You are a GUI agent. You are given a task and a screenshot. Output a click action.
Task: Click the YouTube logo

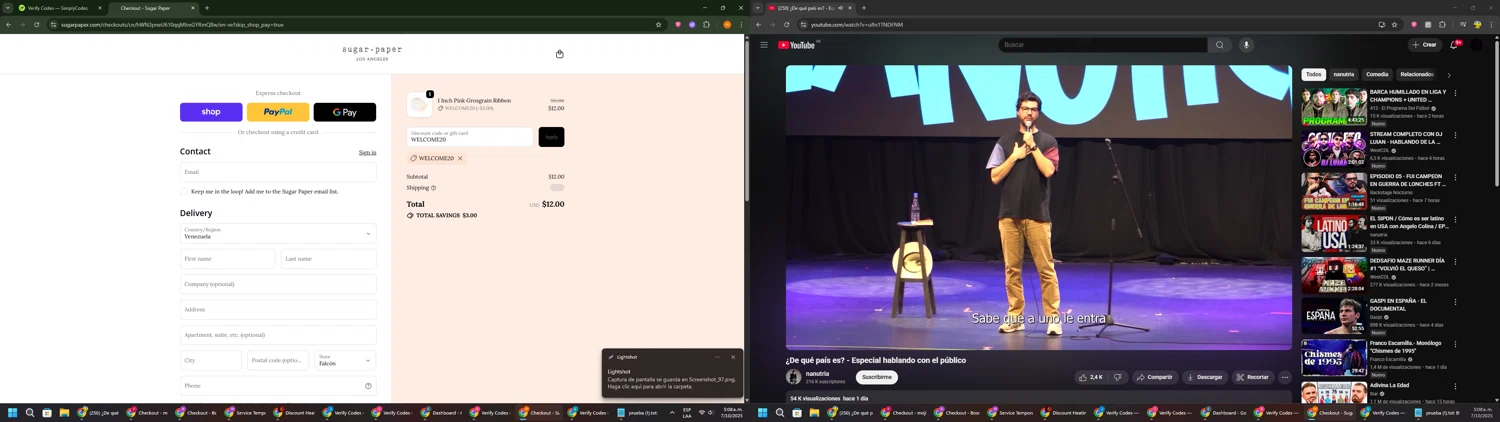tap(797, 45)
